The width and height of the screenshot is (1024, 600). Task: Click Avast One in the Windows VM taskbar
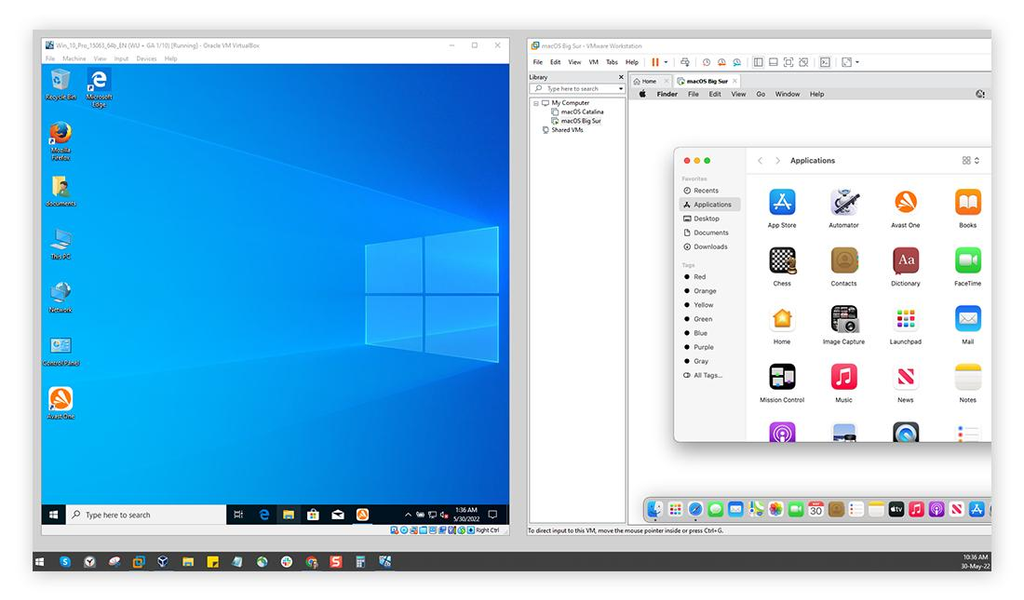362,514
